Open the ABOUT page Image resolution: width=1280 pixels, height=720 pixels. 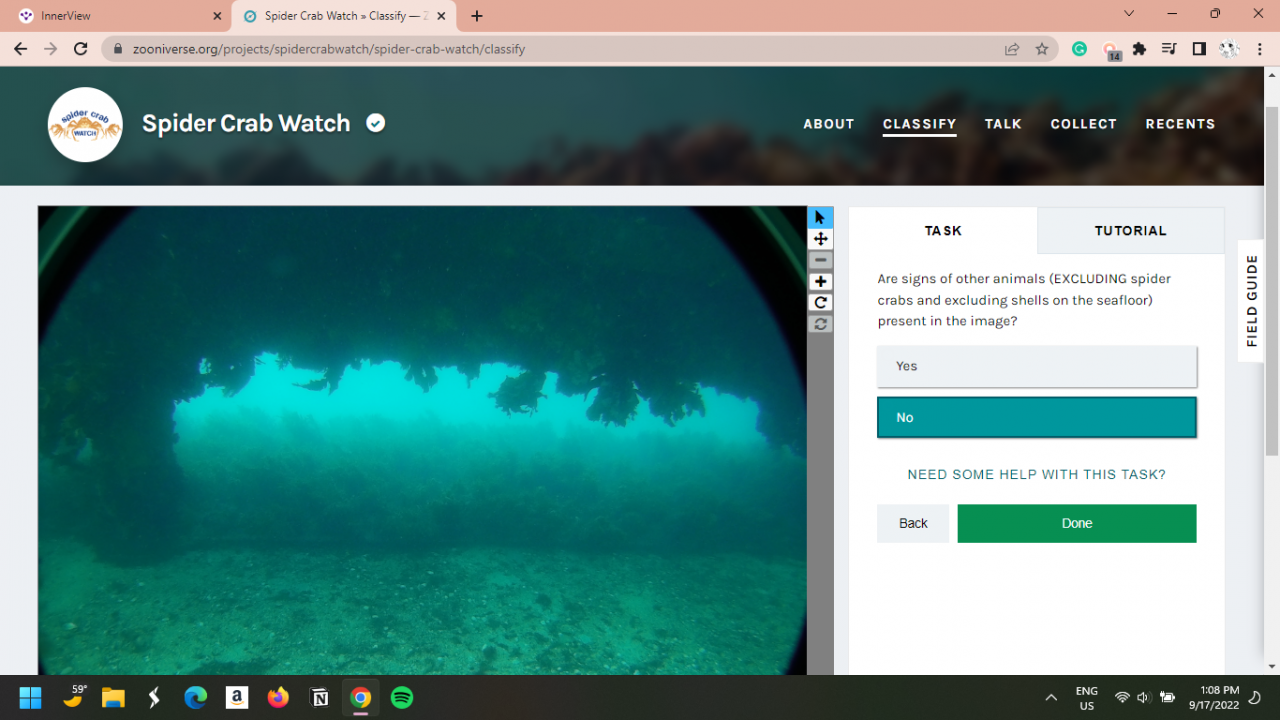click(829, 124)
